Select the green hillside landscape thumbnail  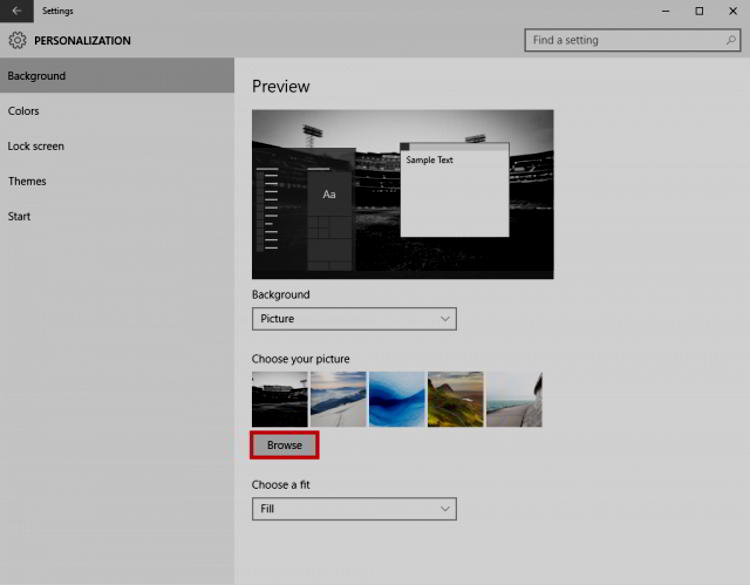point(455,399)
